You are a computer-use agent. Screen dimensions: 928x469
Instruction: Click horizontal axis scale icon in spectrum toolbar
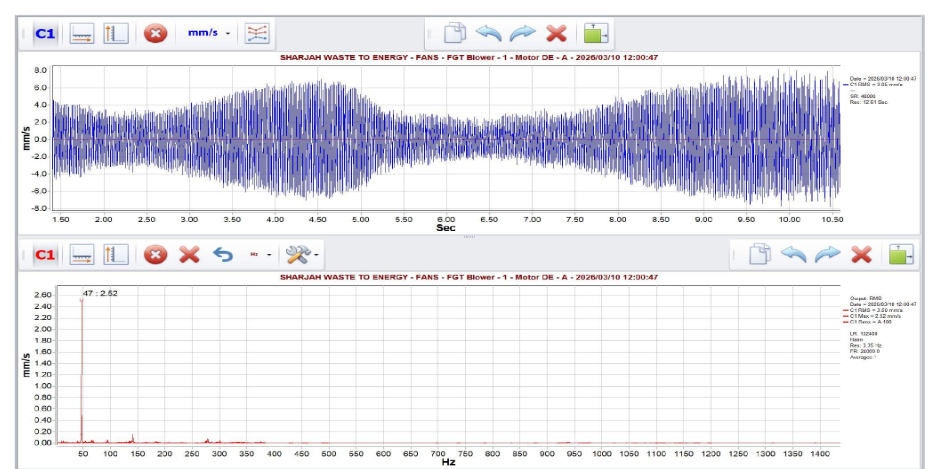(81, 255)
